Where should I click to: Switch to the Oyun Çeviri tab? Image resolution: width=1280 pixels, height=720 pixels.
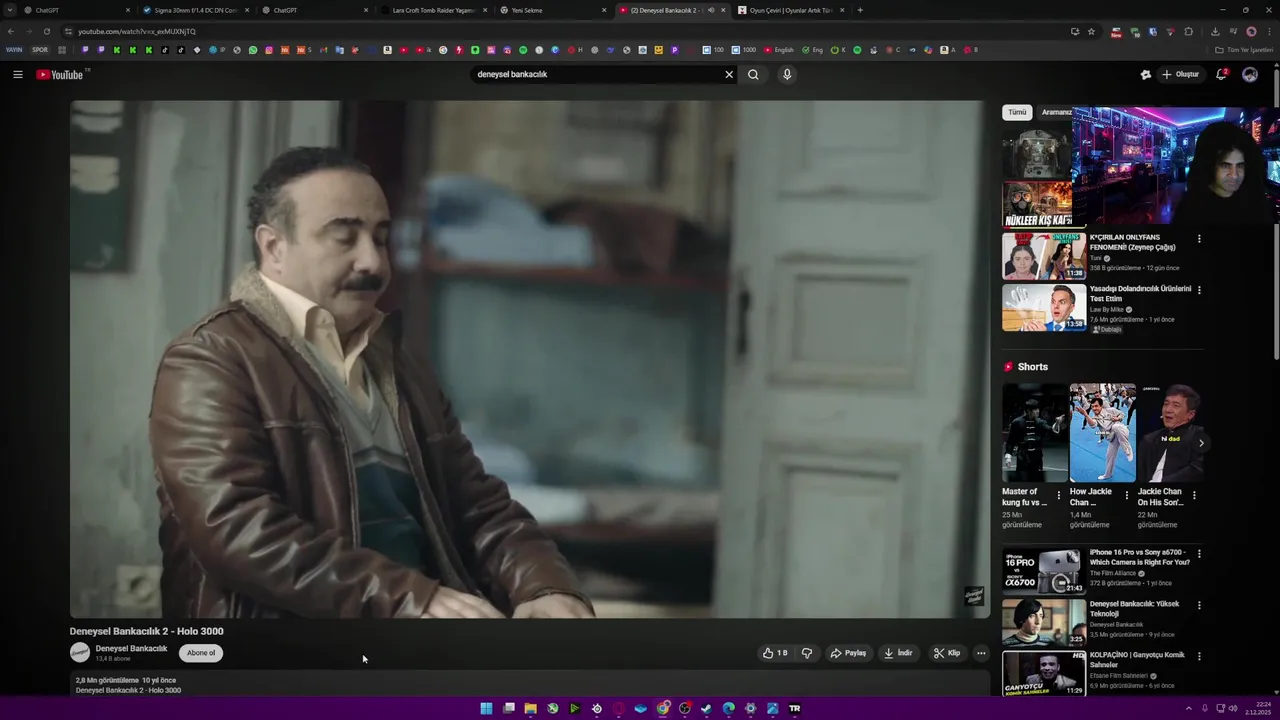[791, 10]
